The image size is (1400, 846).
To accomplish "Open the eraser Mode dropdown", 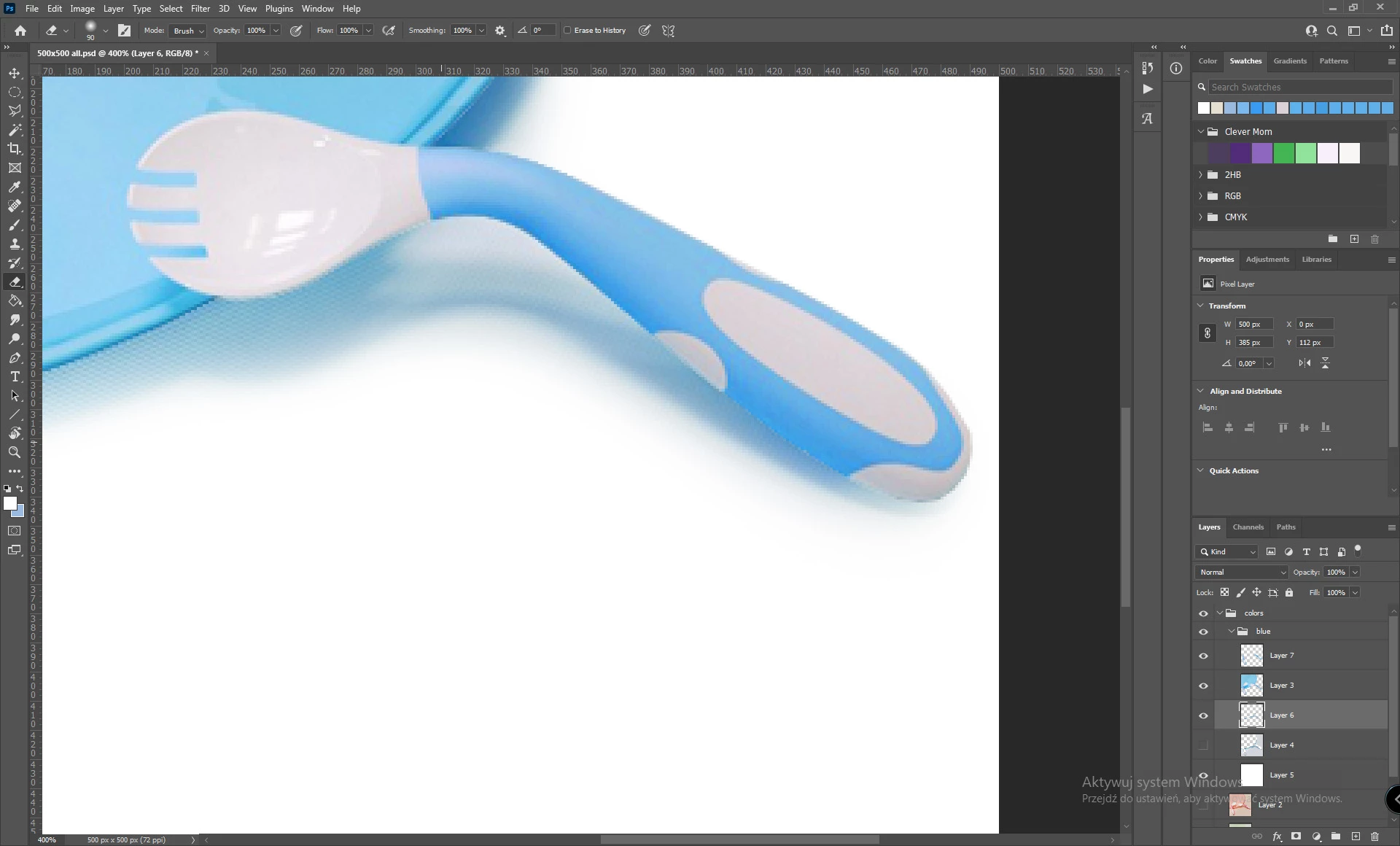I will coord(187,31).
